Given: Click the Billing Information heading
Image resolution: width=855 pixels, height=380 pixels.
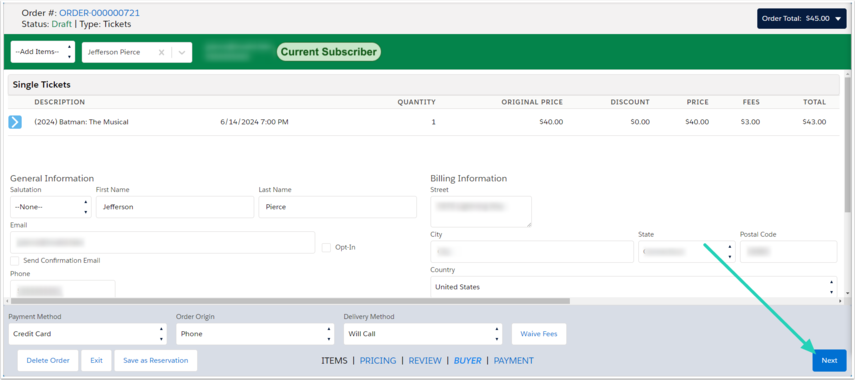Looking at the screenshot, I should tap(468, 178).
